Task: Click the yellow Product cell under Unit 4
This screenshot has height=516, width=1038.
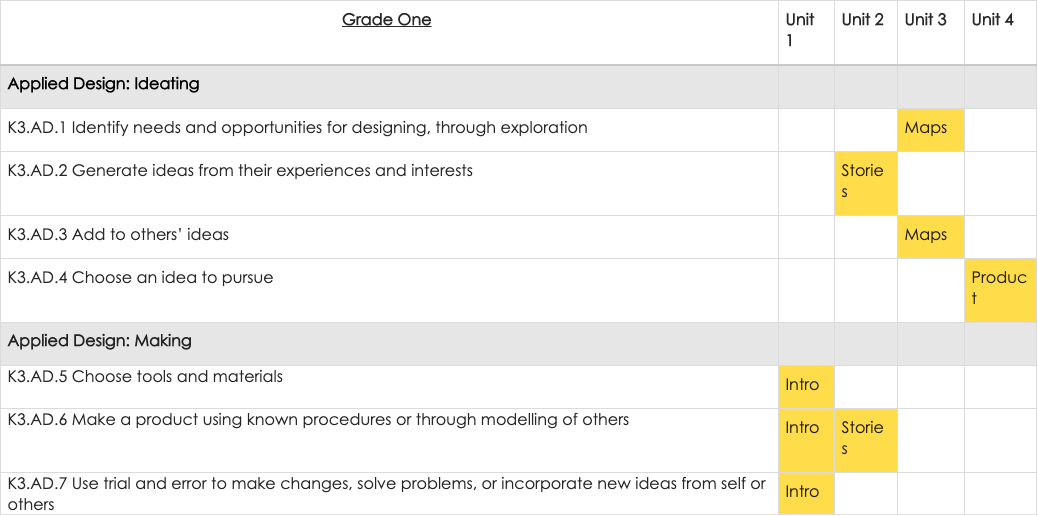Action: pos(999,289)
